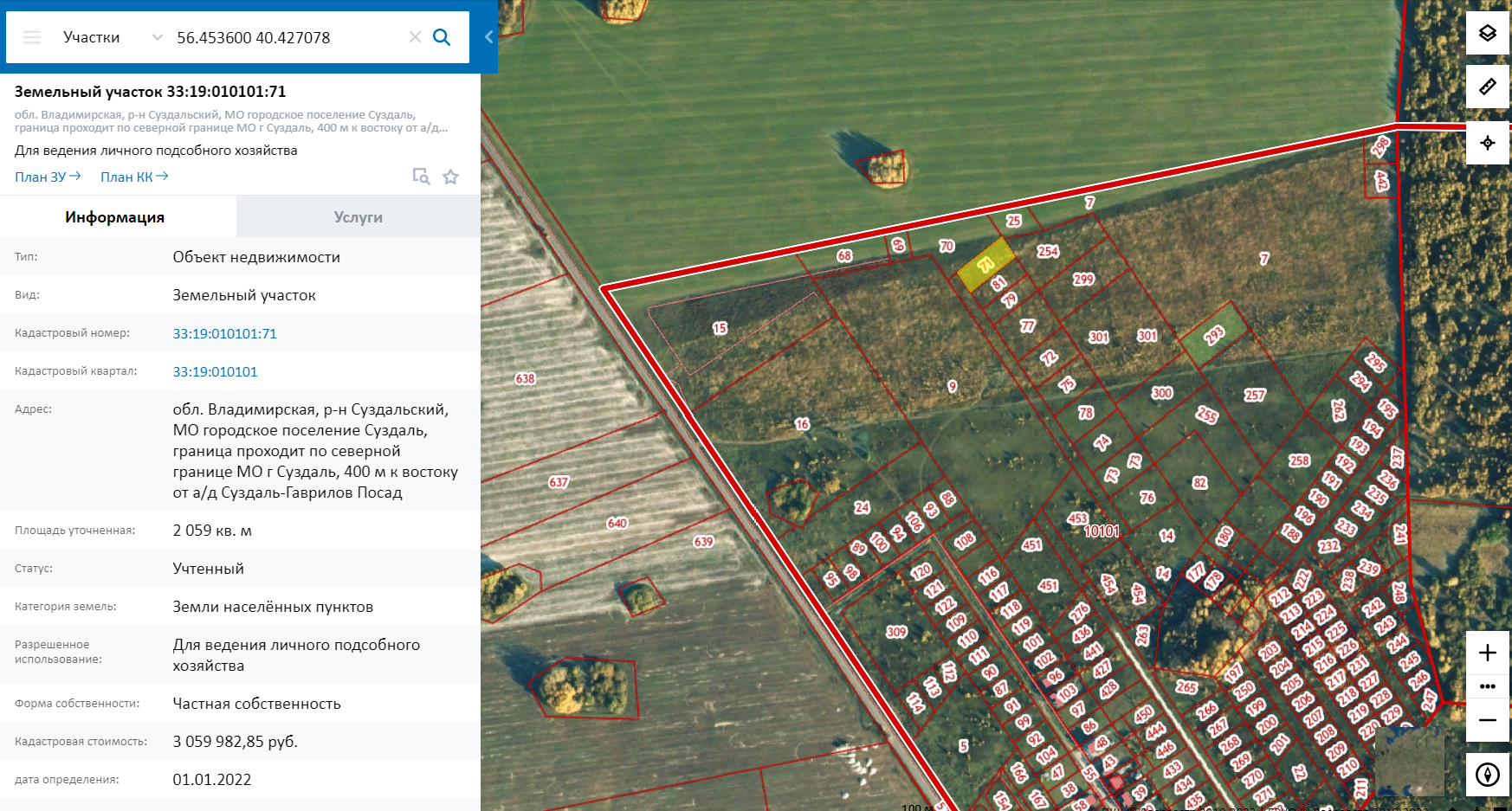
Task: Center map on my location
Action: click(x=1487, y=143)
